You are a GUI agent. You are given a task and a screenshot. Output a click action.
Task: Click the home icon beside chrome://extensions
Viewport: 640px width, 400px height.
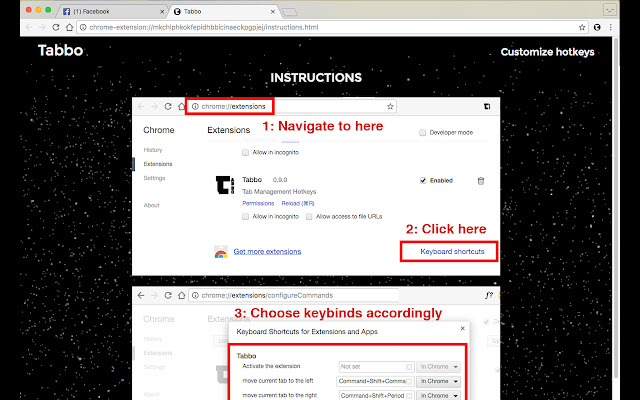pos(182,107)
